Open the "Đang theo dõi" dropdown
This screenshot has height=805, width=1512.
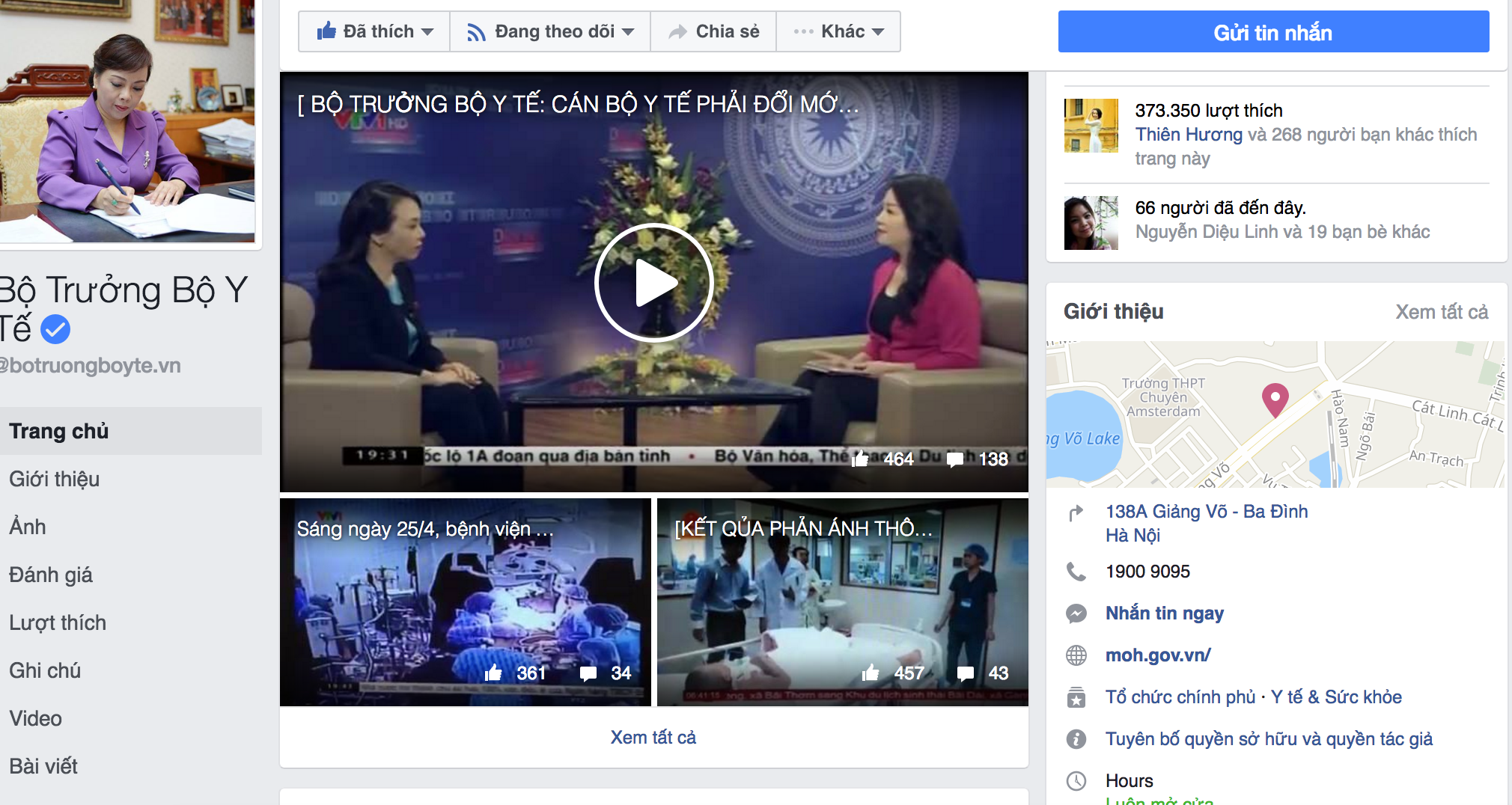550,31
